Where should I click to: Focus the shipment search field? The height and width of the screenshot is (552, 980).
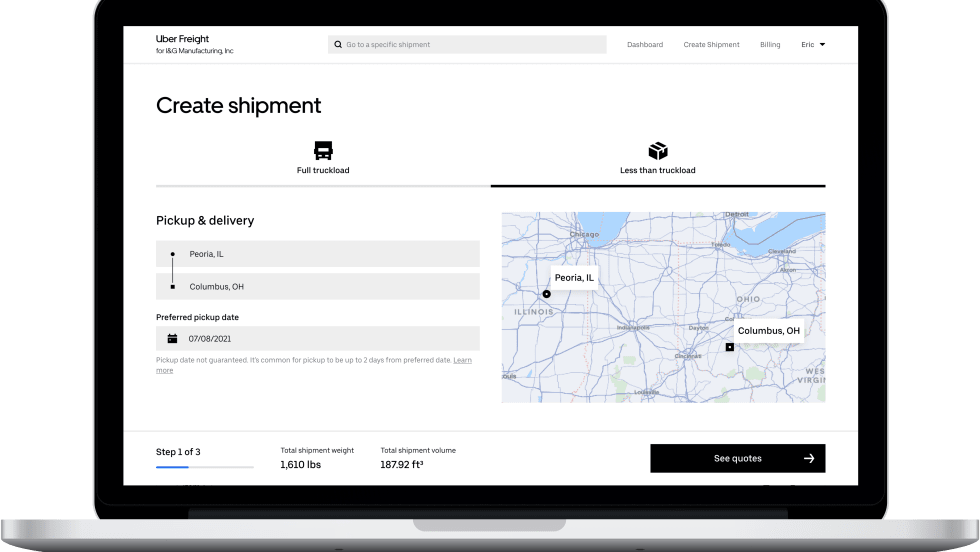470,45
